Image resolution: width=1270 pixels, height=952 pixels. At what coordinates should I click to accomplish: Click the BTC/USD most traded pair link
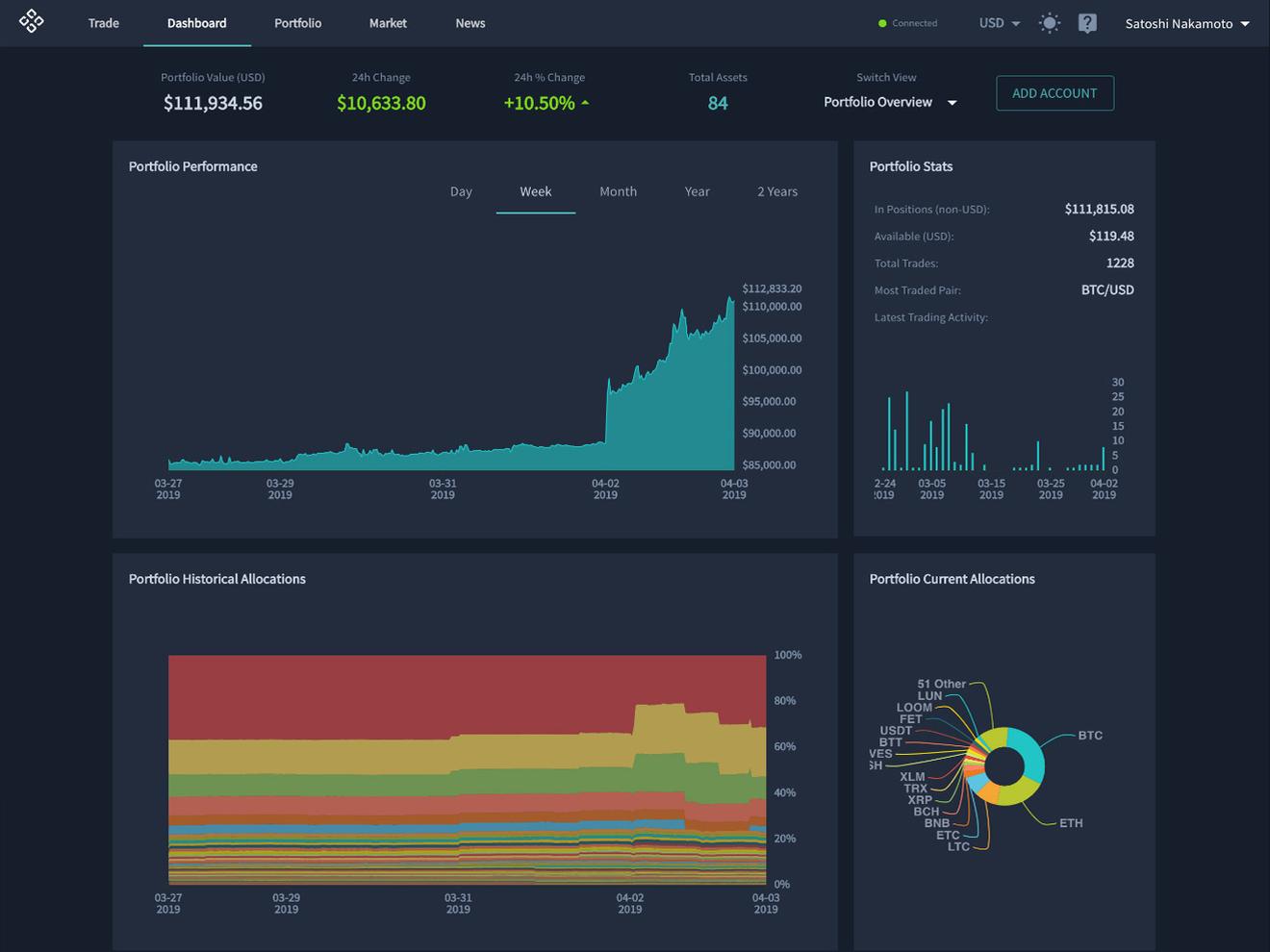click(x=1107, y=289)
